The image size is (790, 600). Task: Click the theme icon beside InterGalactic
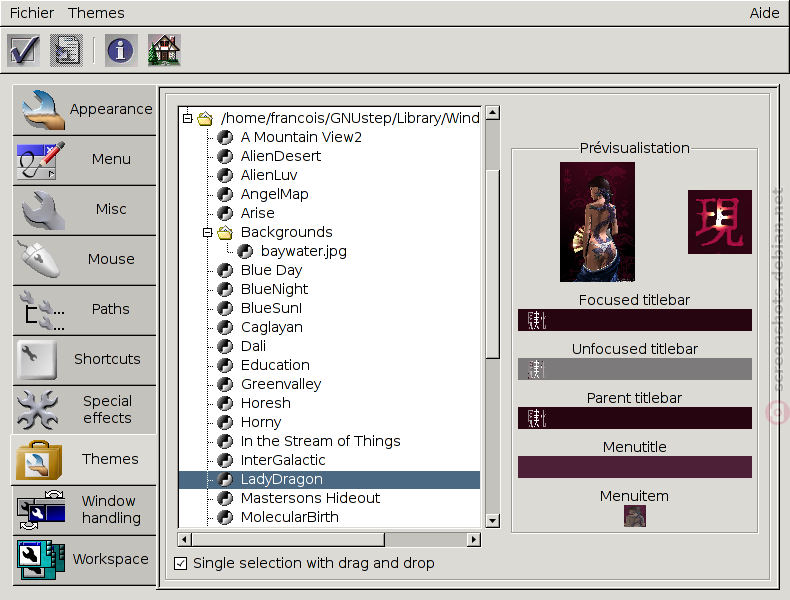click(225, 460)
